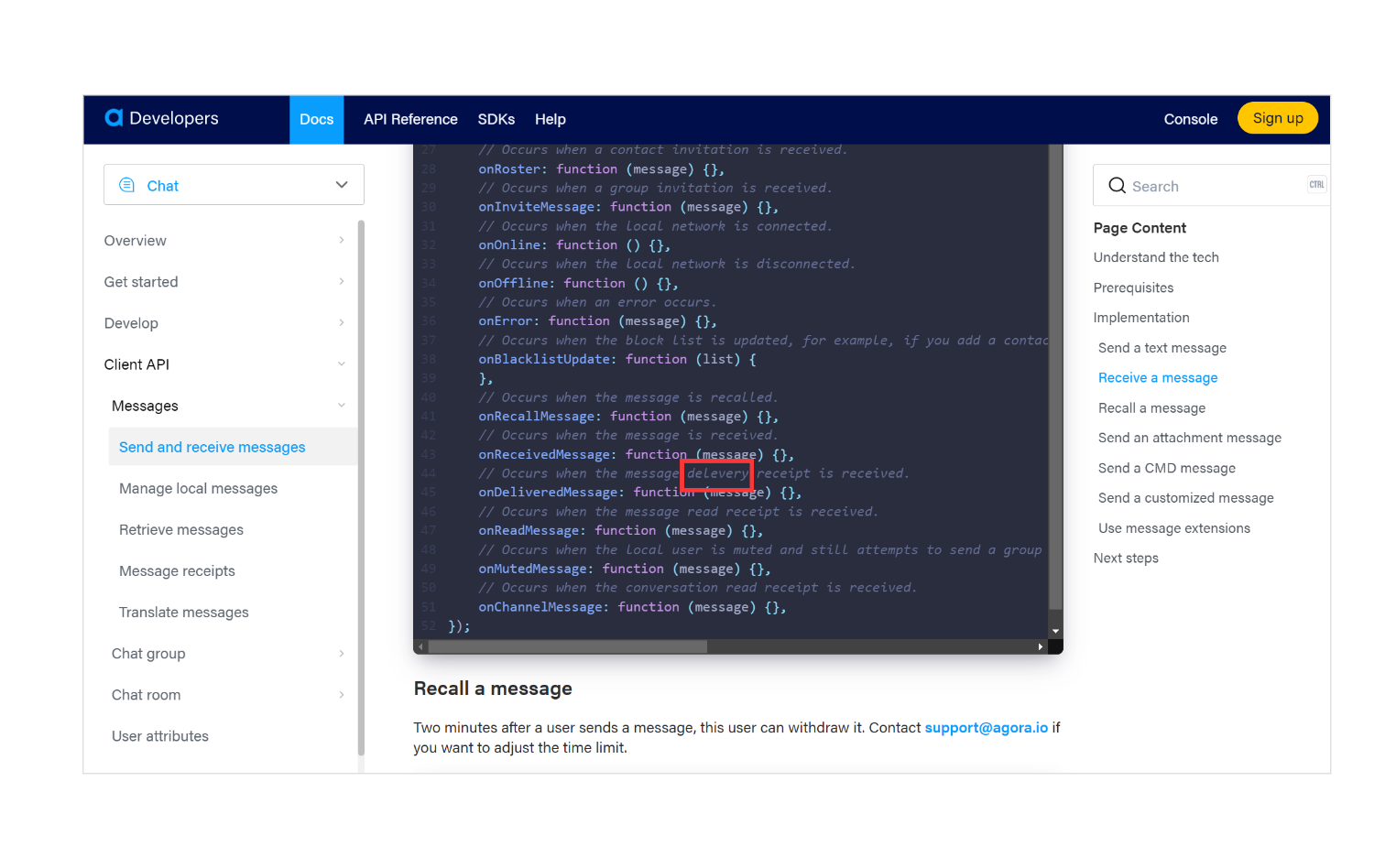Click the chat bubble icon beside Chat
This screenshot has width=1396, height=868.
pyautogui.click(x=125, y=184)
